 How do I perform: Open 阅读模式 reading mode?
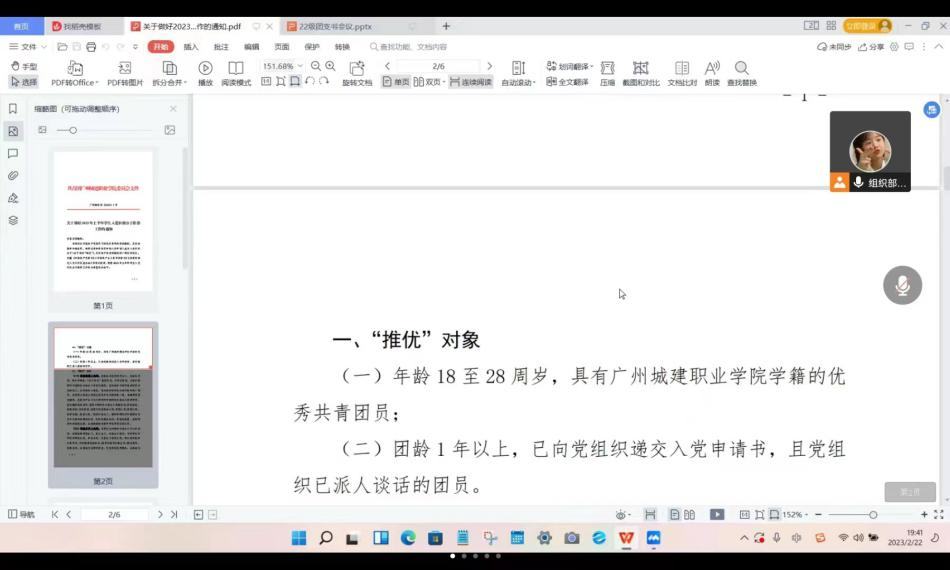coord(236,68)
